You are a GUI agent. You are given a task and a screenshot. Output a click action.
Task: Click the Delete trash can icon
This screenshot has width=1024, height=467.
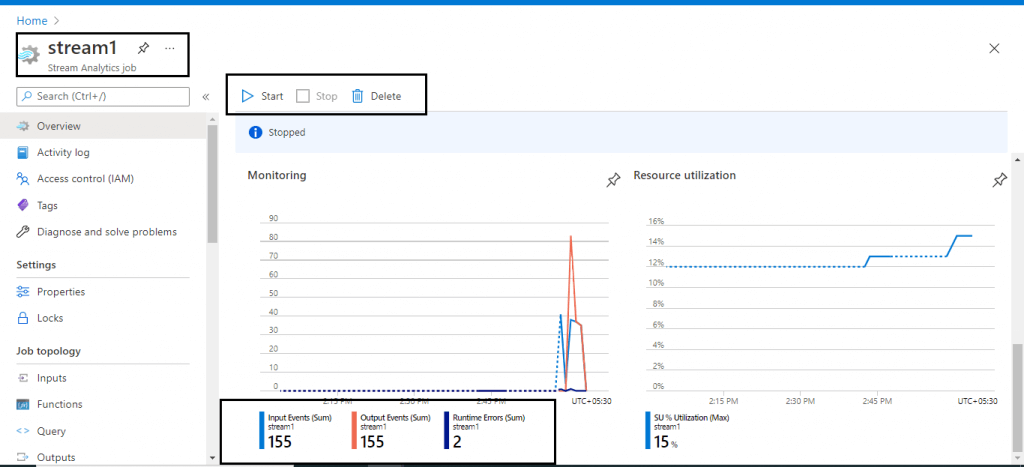point(357,96)
